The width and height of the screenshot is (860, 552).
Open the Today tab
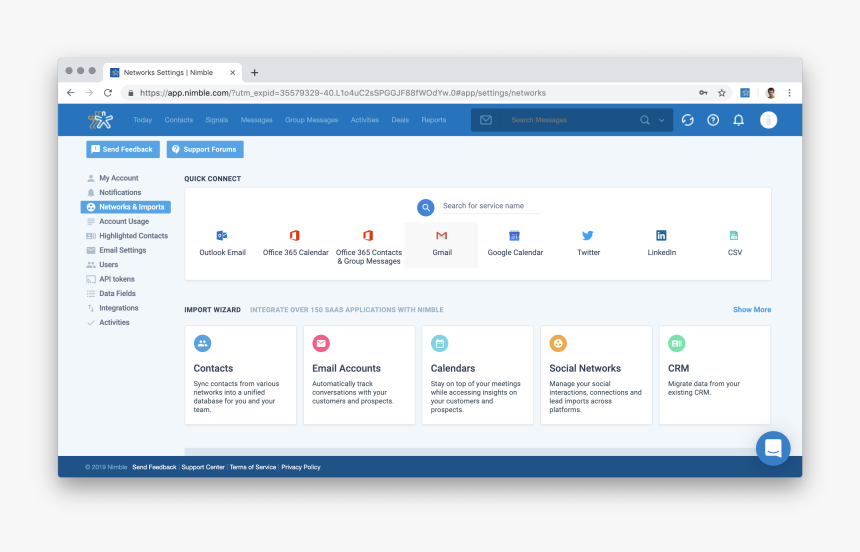pos(143,120)
